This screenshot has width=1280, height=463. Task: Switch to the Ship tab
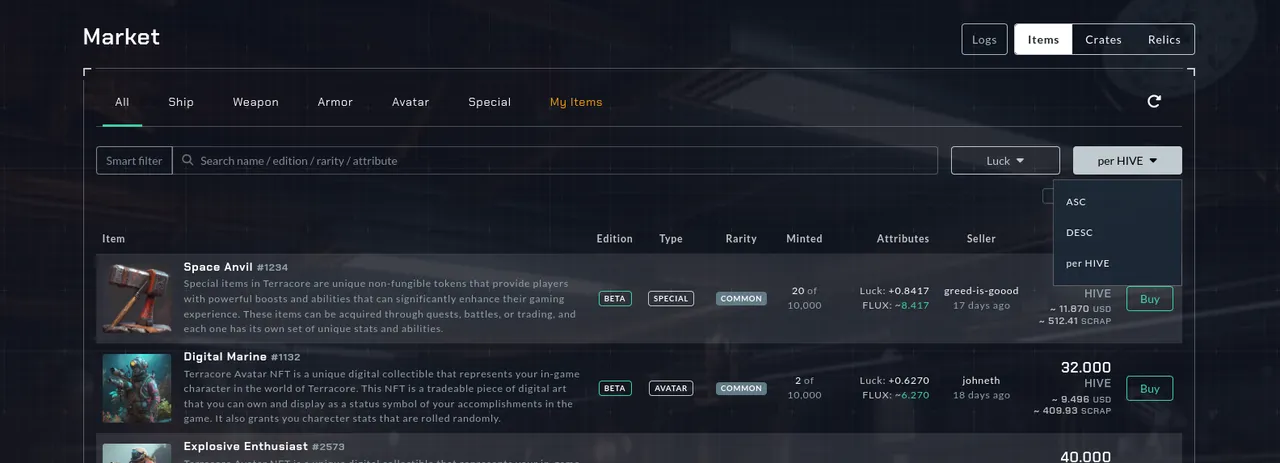(181, 102)
